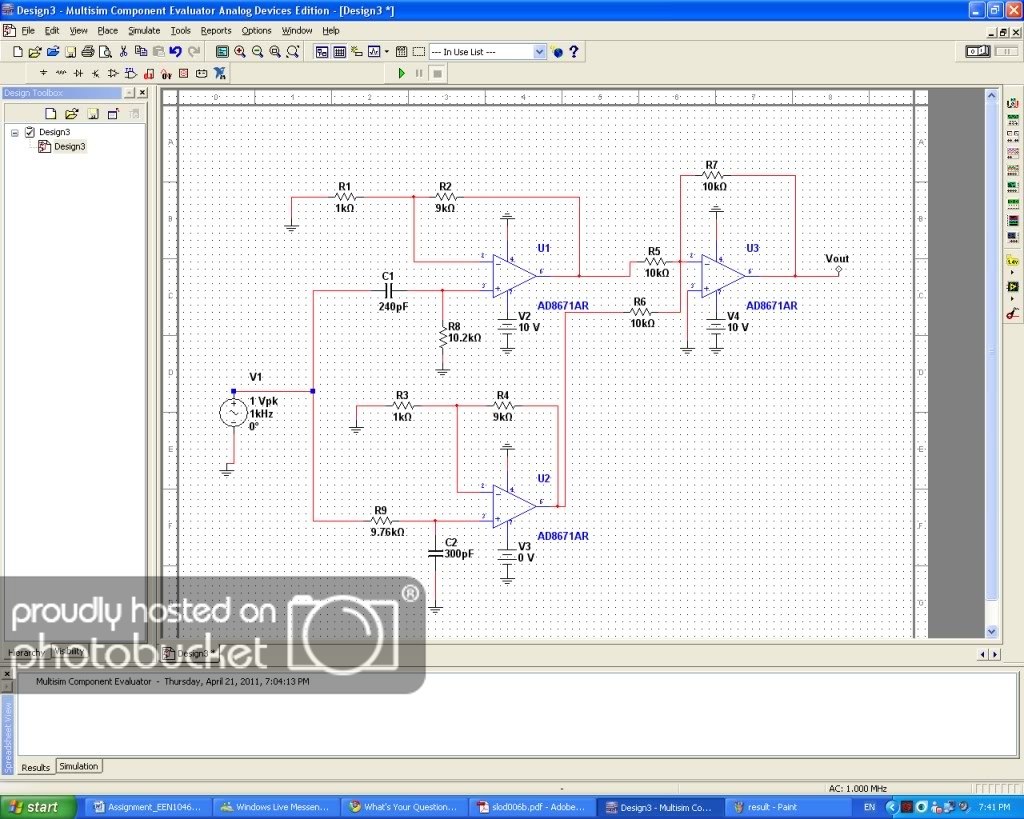
Task: Open the Reports menu
Action: [216, 31]
